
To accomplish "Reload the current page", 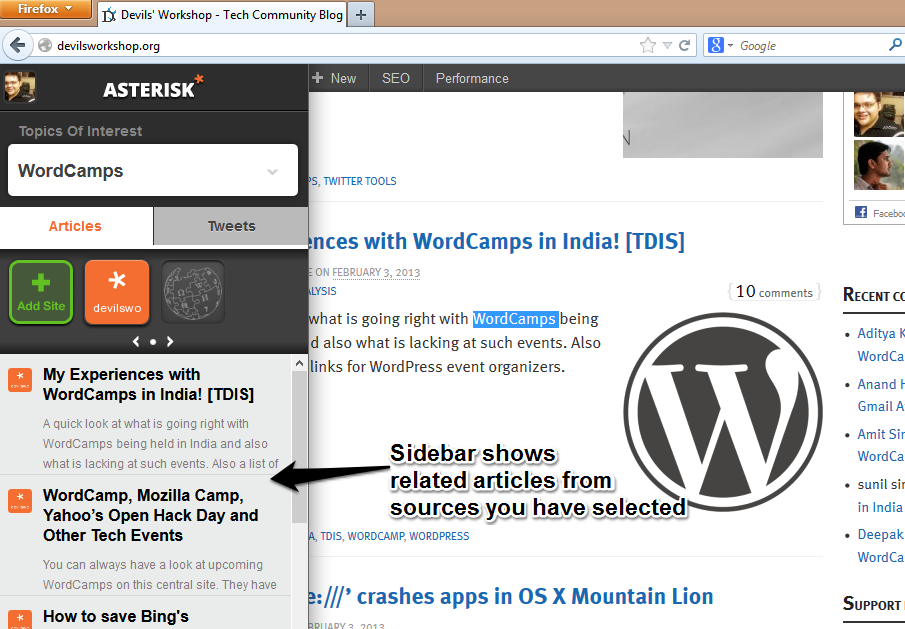I will click(x=685, y=45).
